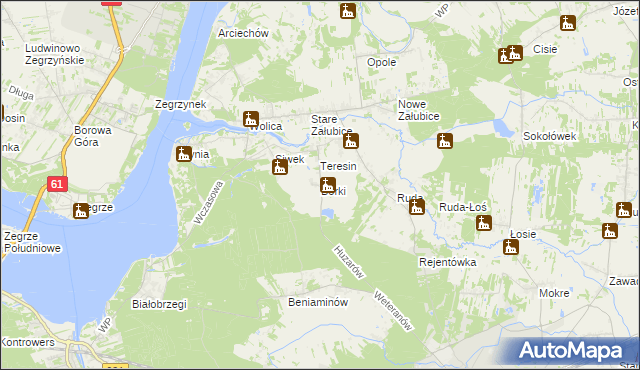The image size is (640, 370).
Task: Click the Mokre village label
Action: (x=554, y=293)
